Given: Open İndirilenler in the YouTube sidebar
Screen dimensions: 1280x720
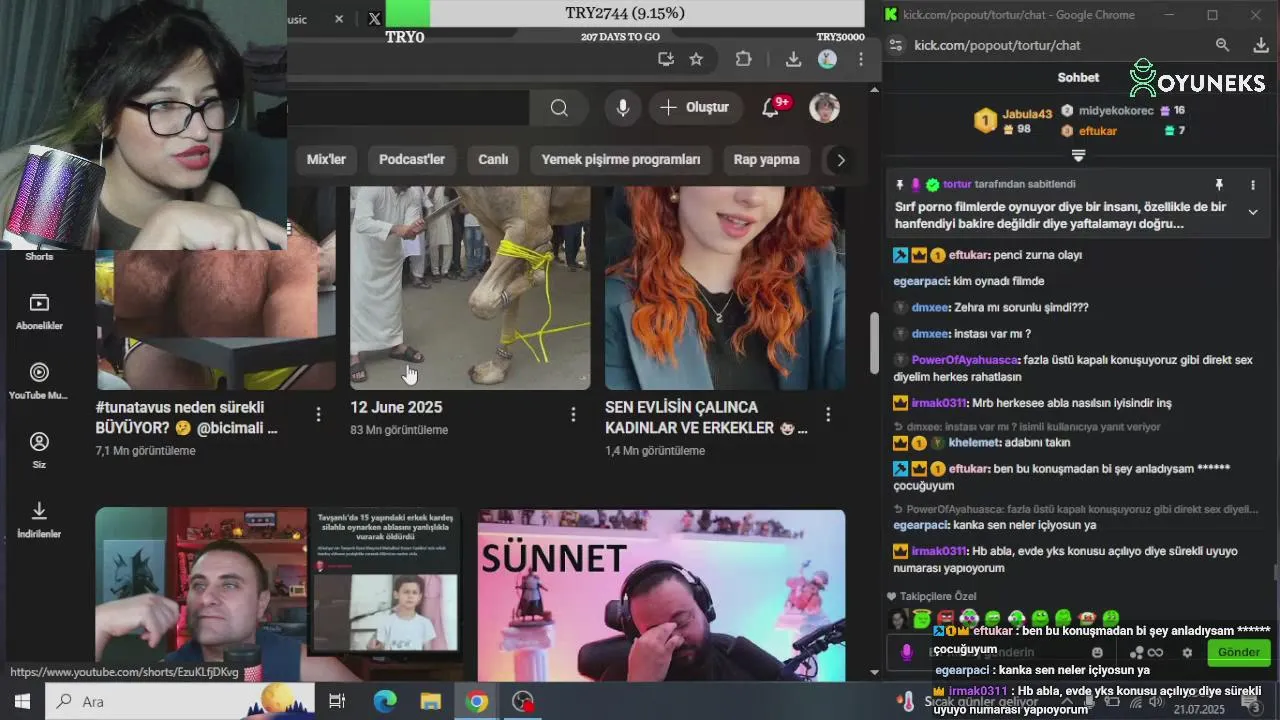Looking at the screenshot, I should (39, 519).
